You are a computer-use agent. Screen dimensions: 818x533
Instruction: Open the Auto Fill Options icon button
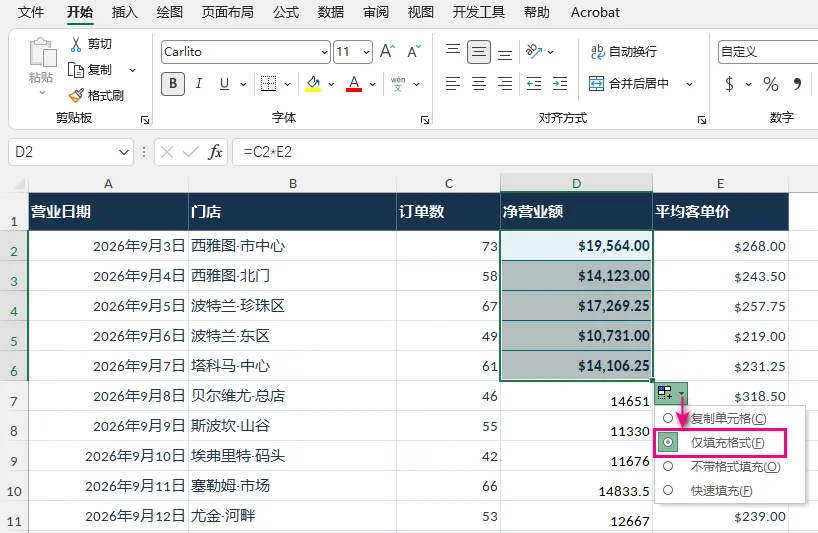point(671,393)
